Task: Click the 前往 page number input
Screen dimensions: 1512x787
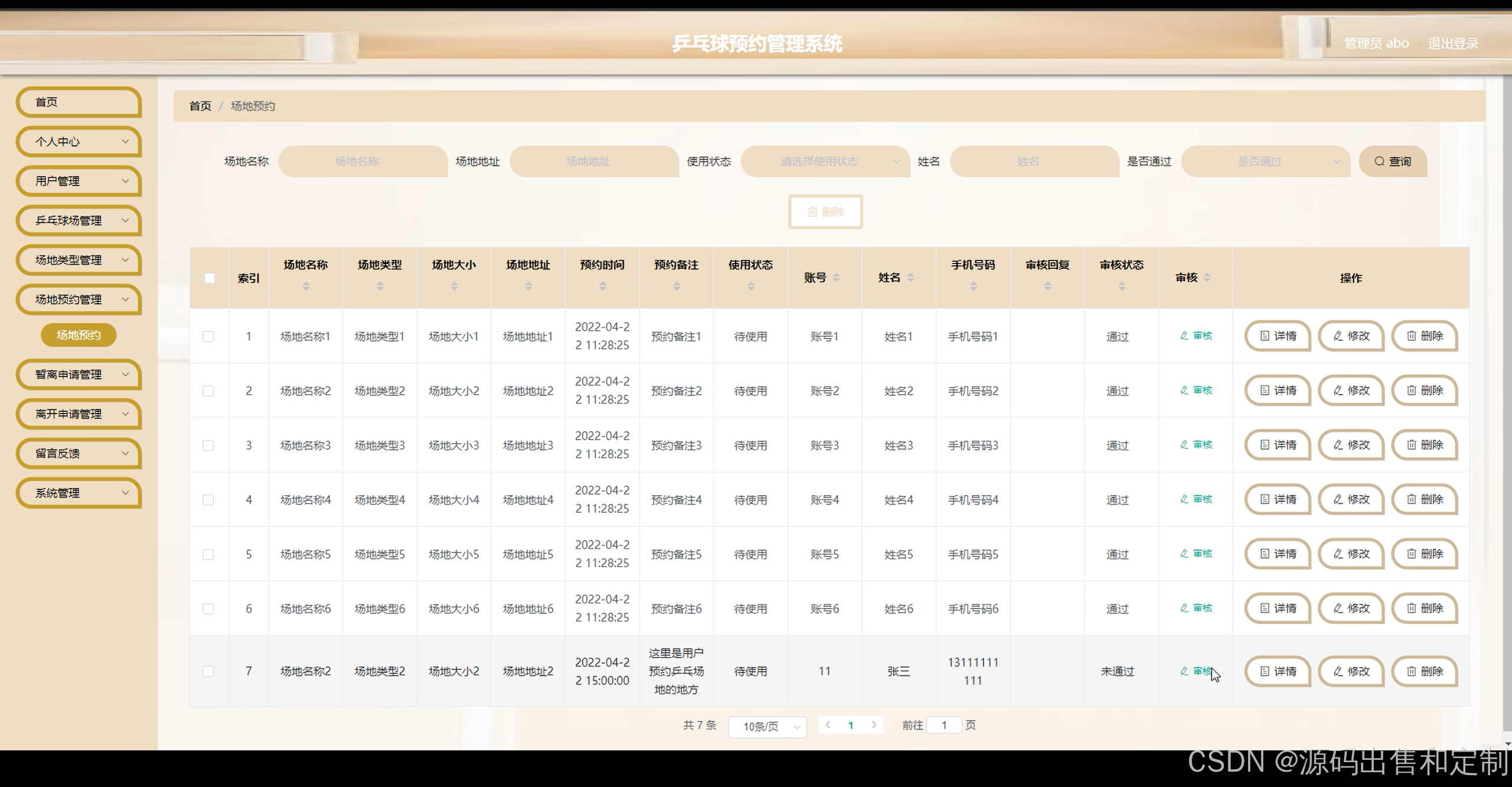Action: coord(944,725)
